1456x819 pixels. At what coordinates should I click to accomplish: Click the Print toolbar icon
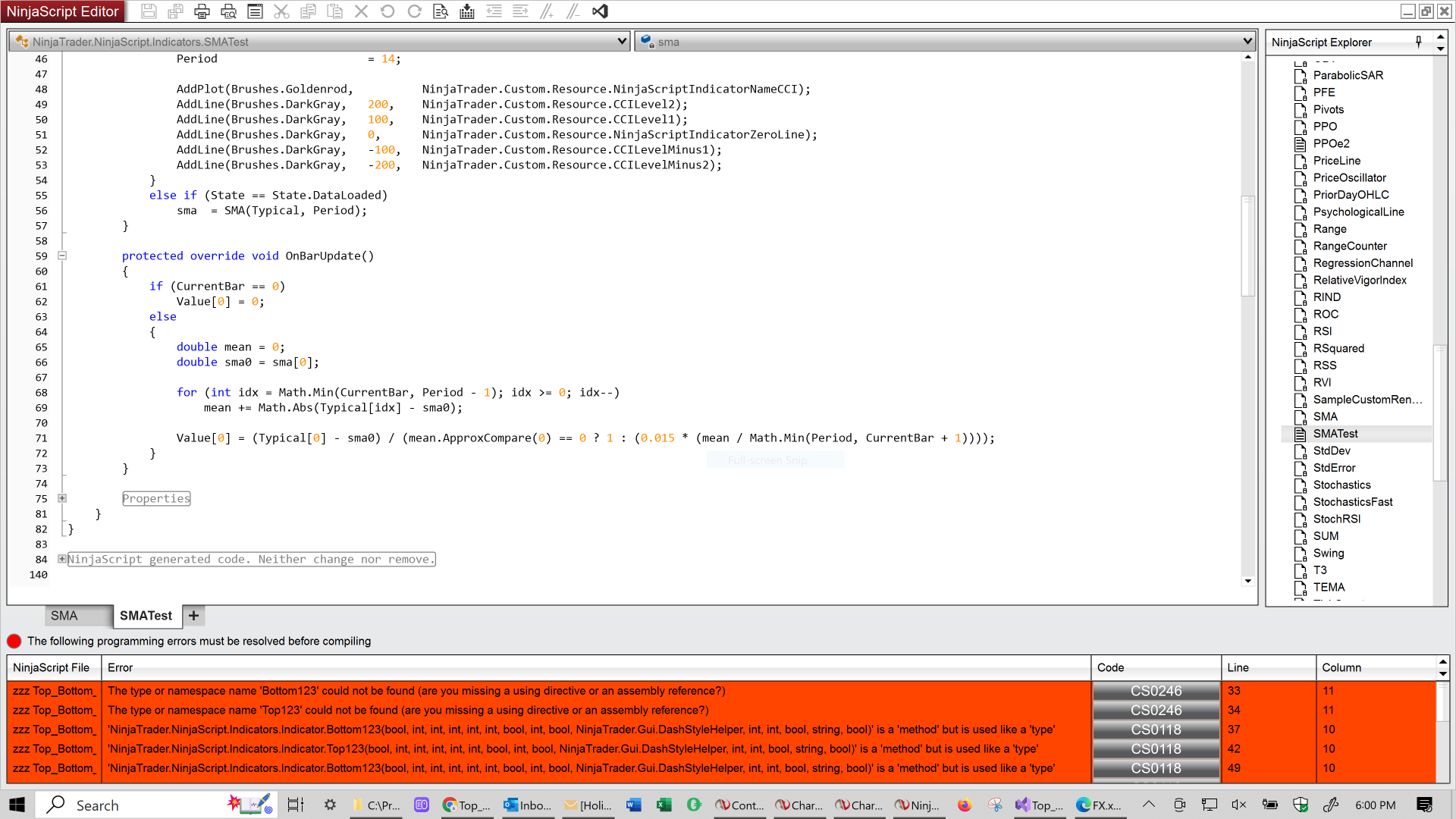point(202,11)
